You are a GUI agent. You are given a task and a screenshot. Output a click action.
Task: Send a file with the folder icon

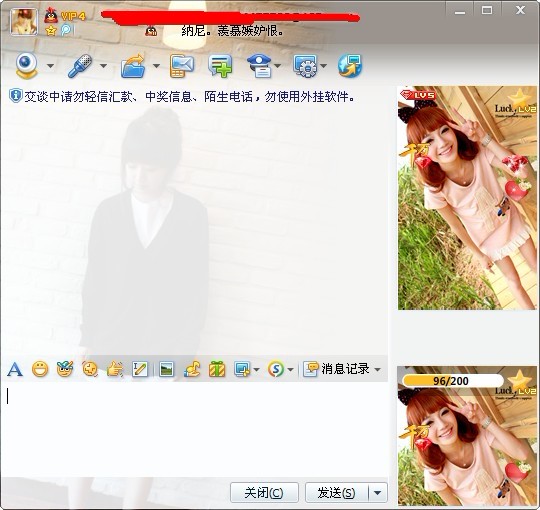(x=133, y=65)
